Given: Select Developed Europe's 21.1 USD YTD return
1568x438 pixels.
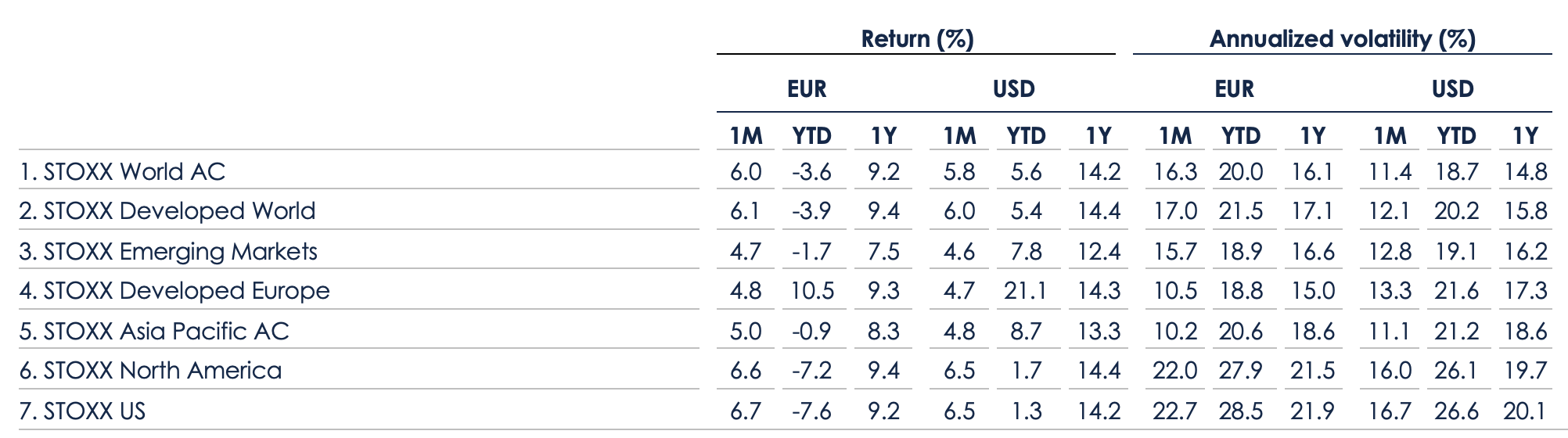Looking at the screenshot, I should (1025, 291).
